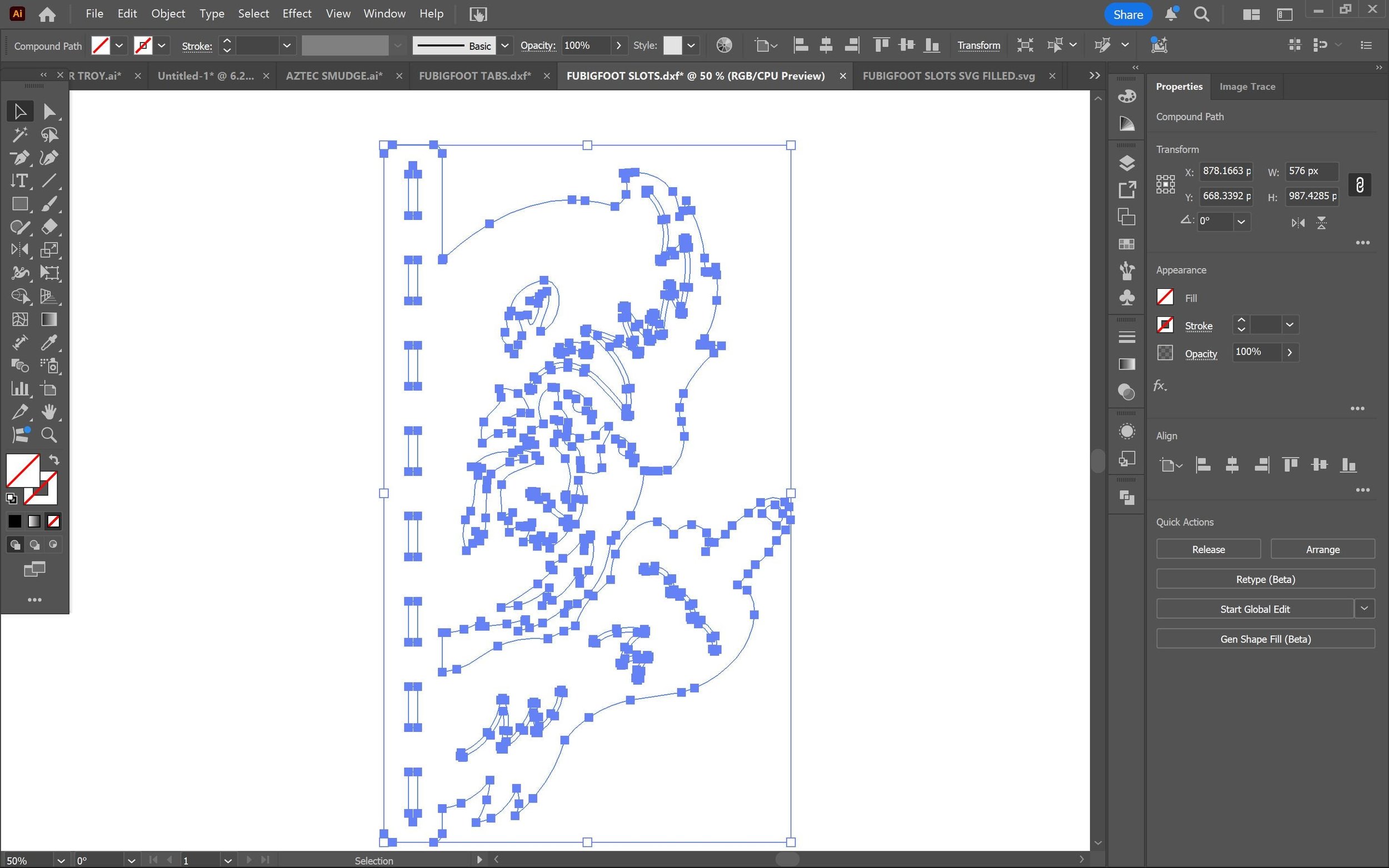Click the Release button
This screenshot has width=1389, height=868.
1207,549
